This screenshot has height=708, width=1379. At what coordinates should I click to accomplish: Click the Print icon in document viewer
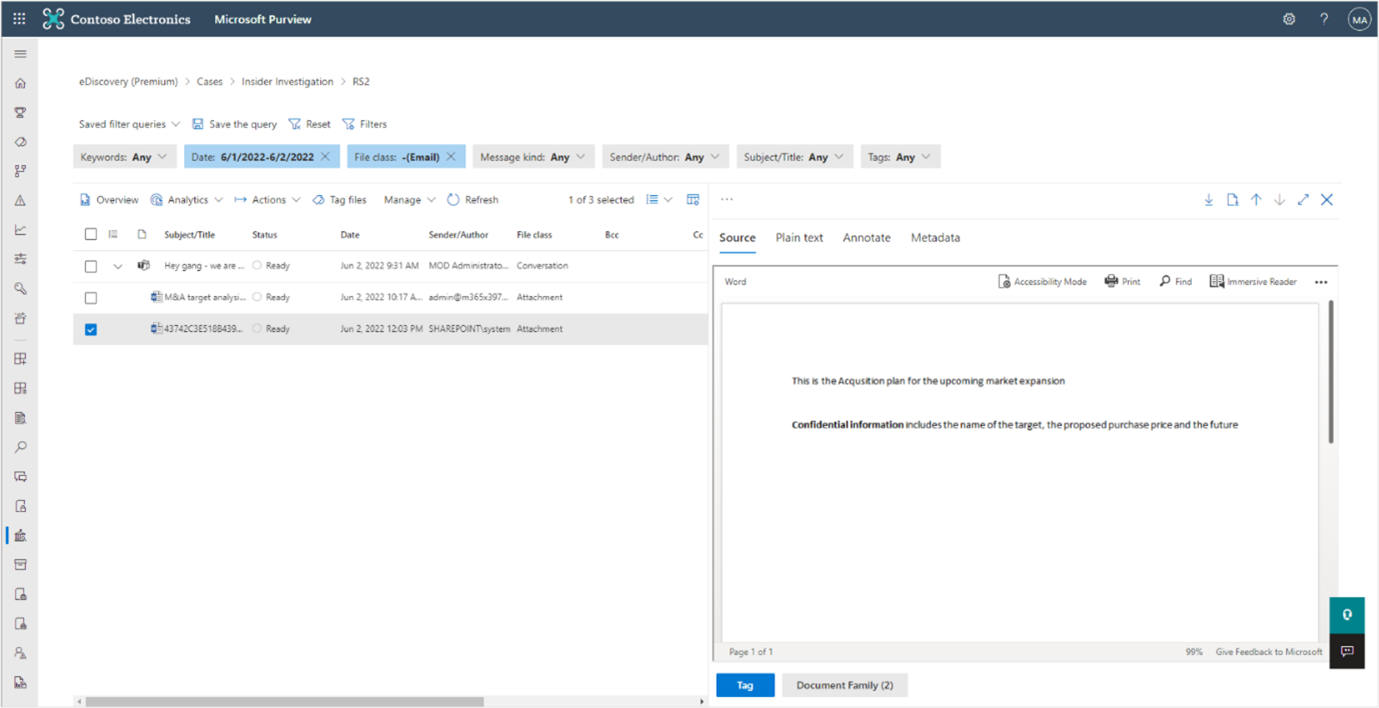pyautogui.click(x=1111, y=282)
